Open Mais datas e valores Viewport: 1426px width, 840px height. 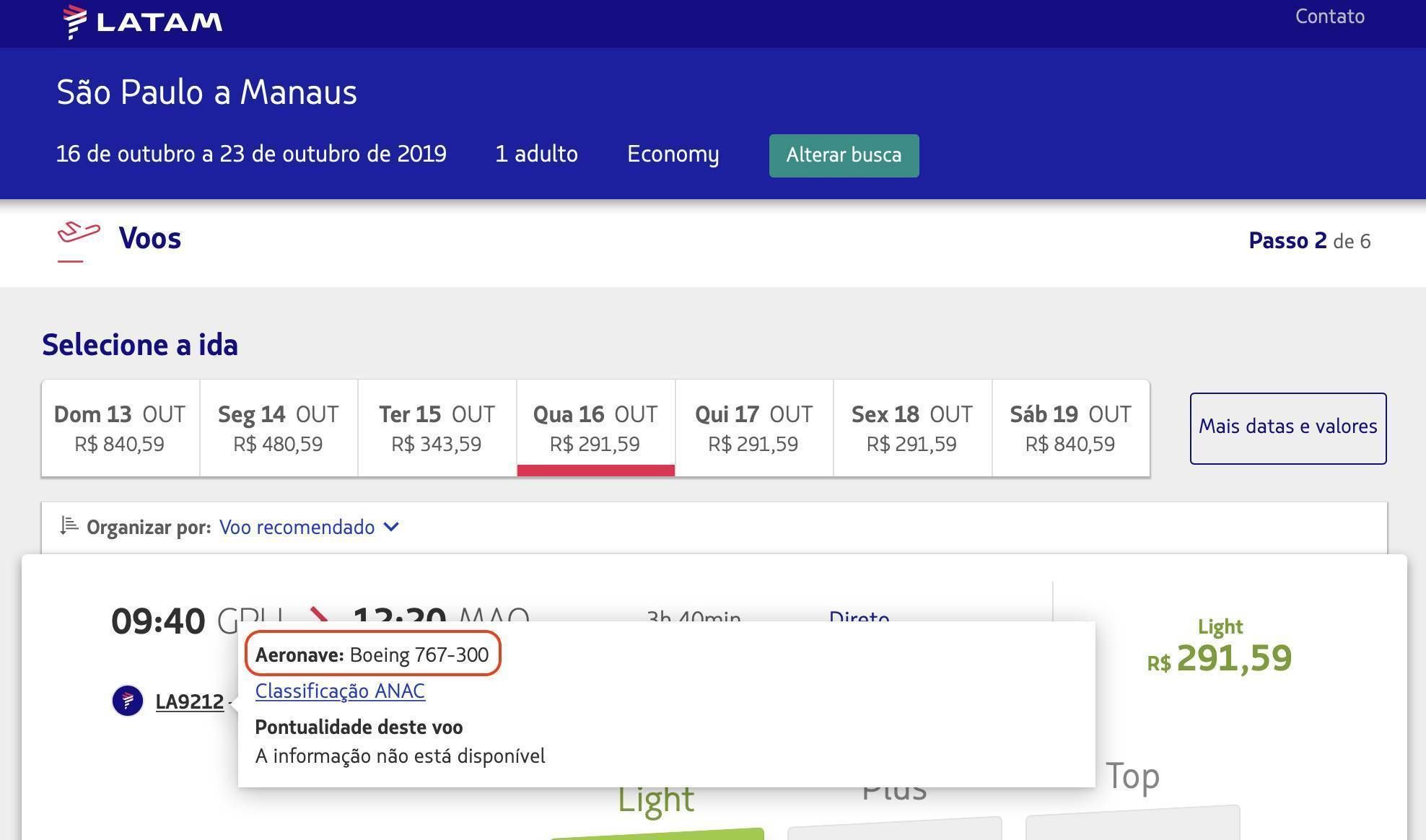[1288, 428]
